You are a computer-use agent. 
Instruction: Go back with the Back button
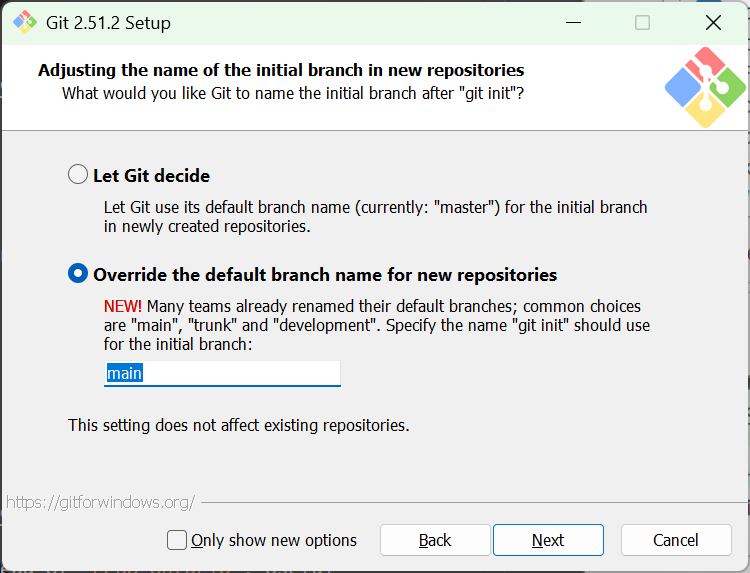(435, 540)
